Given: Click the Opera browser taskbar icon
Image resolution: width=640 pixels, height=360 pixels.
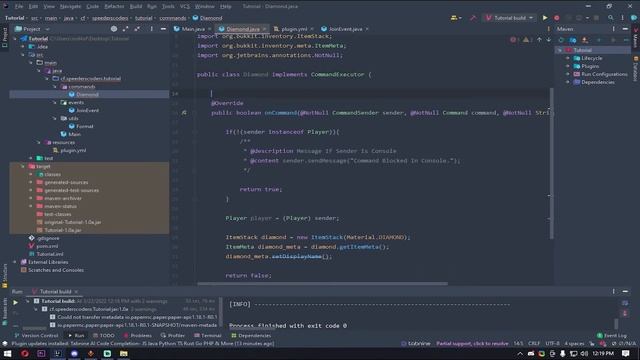Looking at the screenshot, I should point(24,353).
